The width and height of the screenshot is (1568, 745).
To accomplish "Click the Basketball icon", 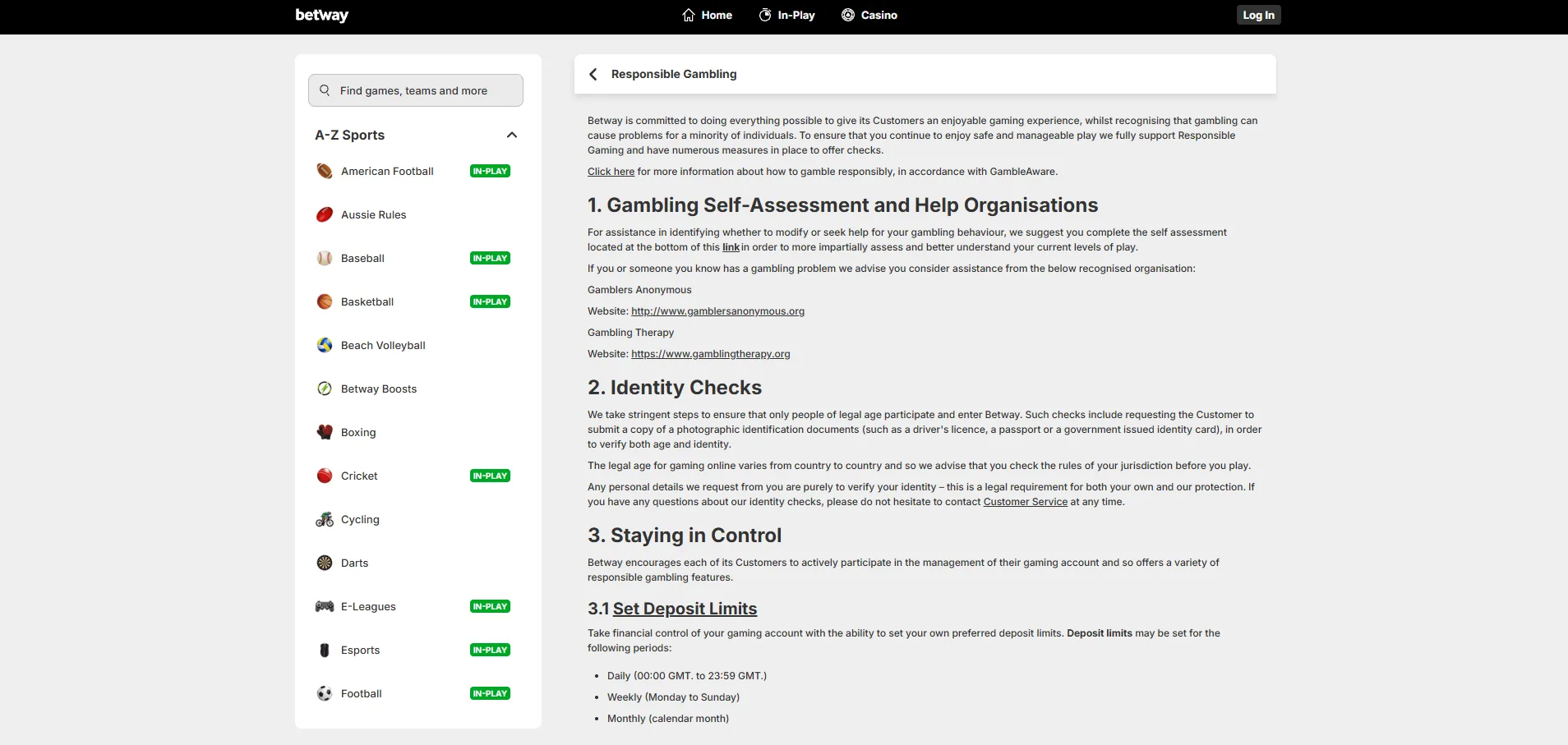I will (325, 301).
